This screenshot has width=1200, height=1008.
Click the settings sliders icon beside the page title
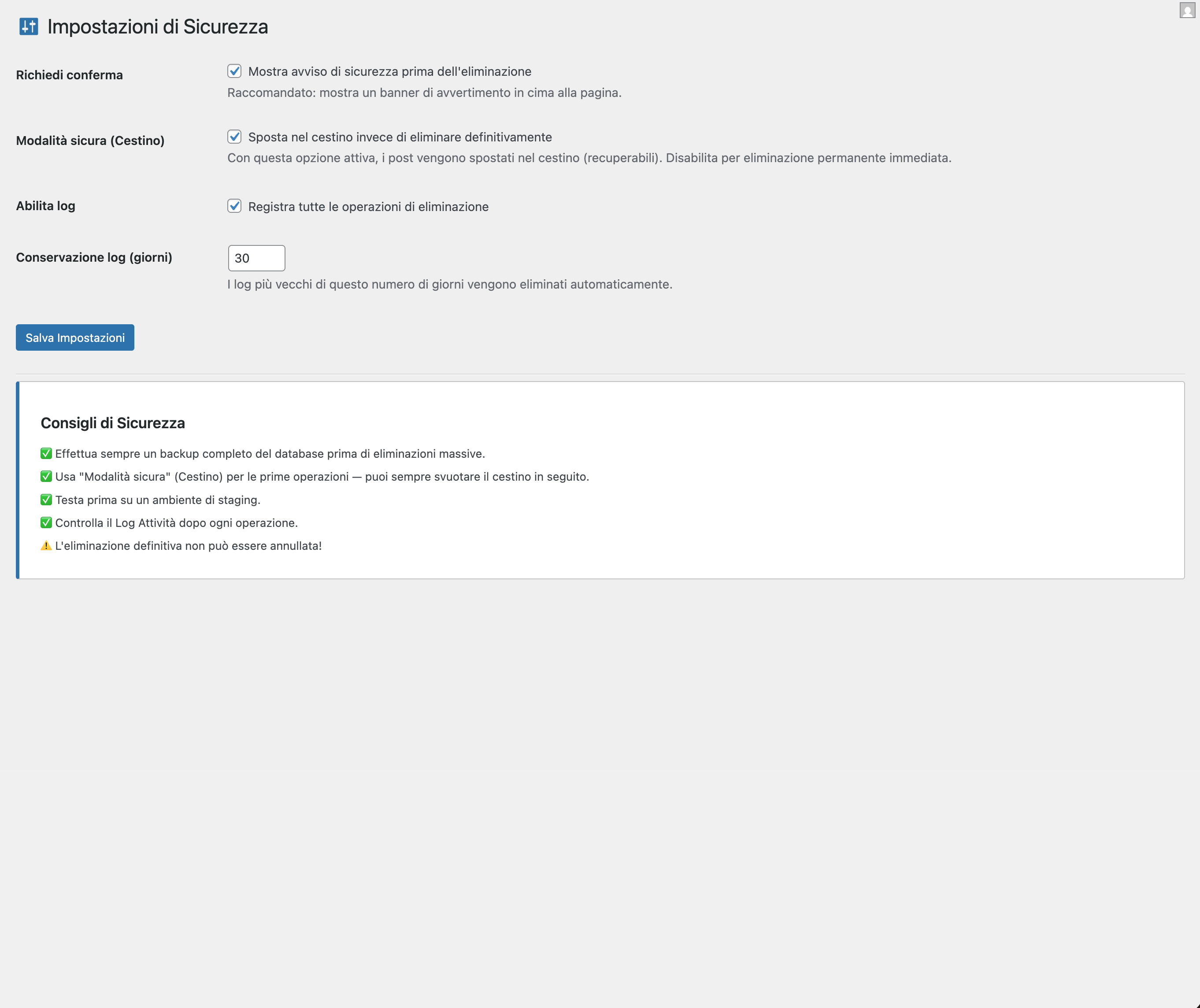coord(29,26)
